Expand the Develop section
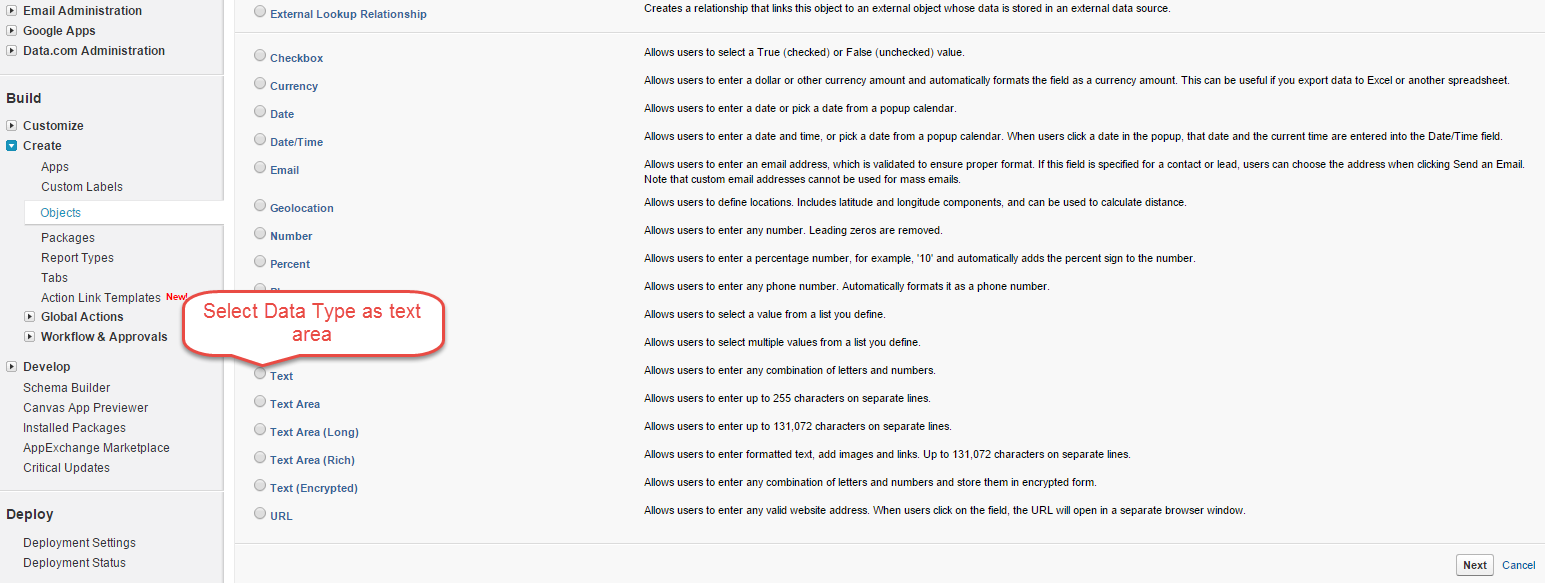Image resolution: width=1545 pixels, height=583 pixels. tap(12, 367)
